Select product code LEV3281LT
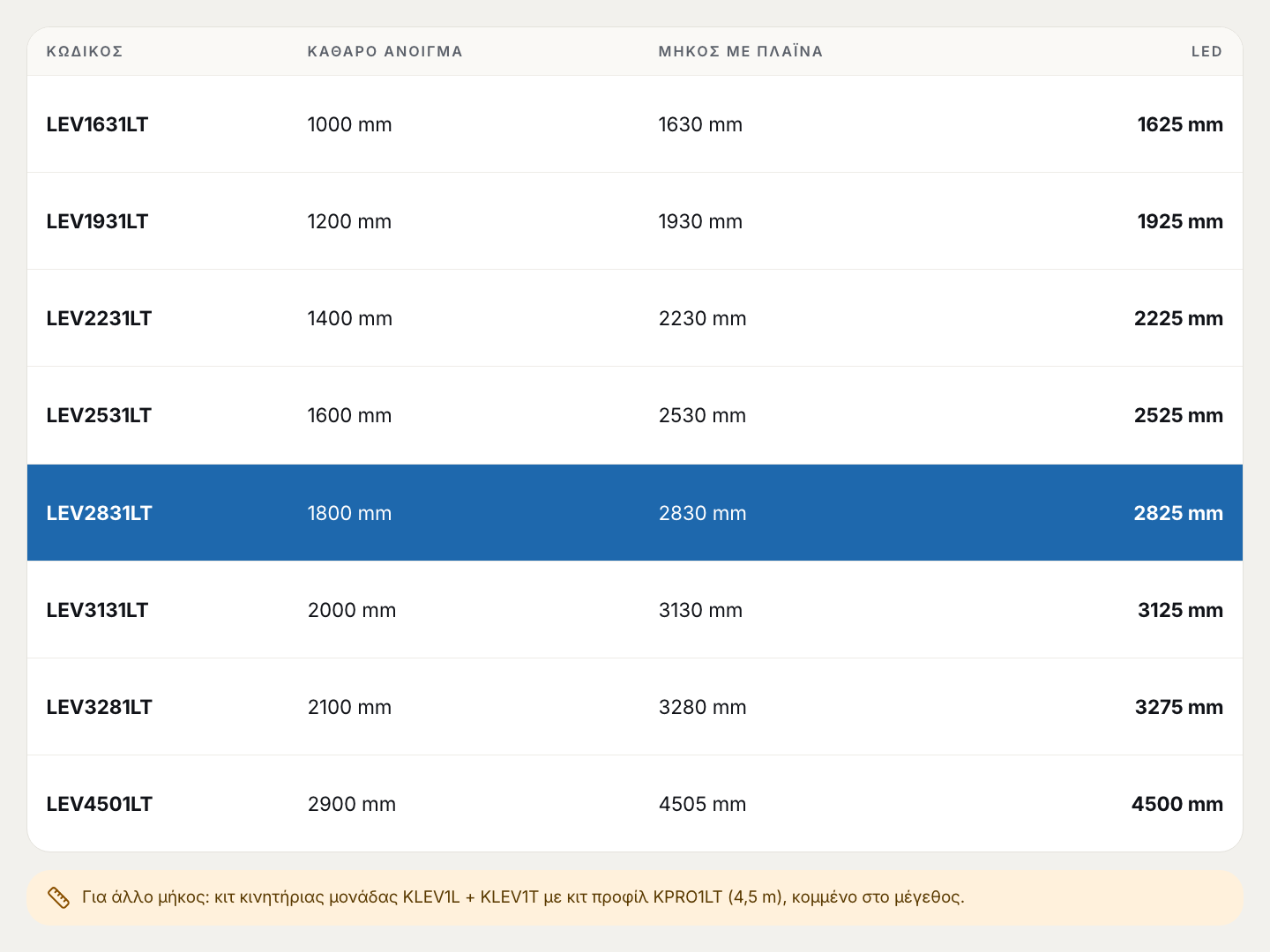 [x=99, y=707]
